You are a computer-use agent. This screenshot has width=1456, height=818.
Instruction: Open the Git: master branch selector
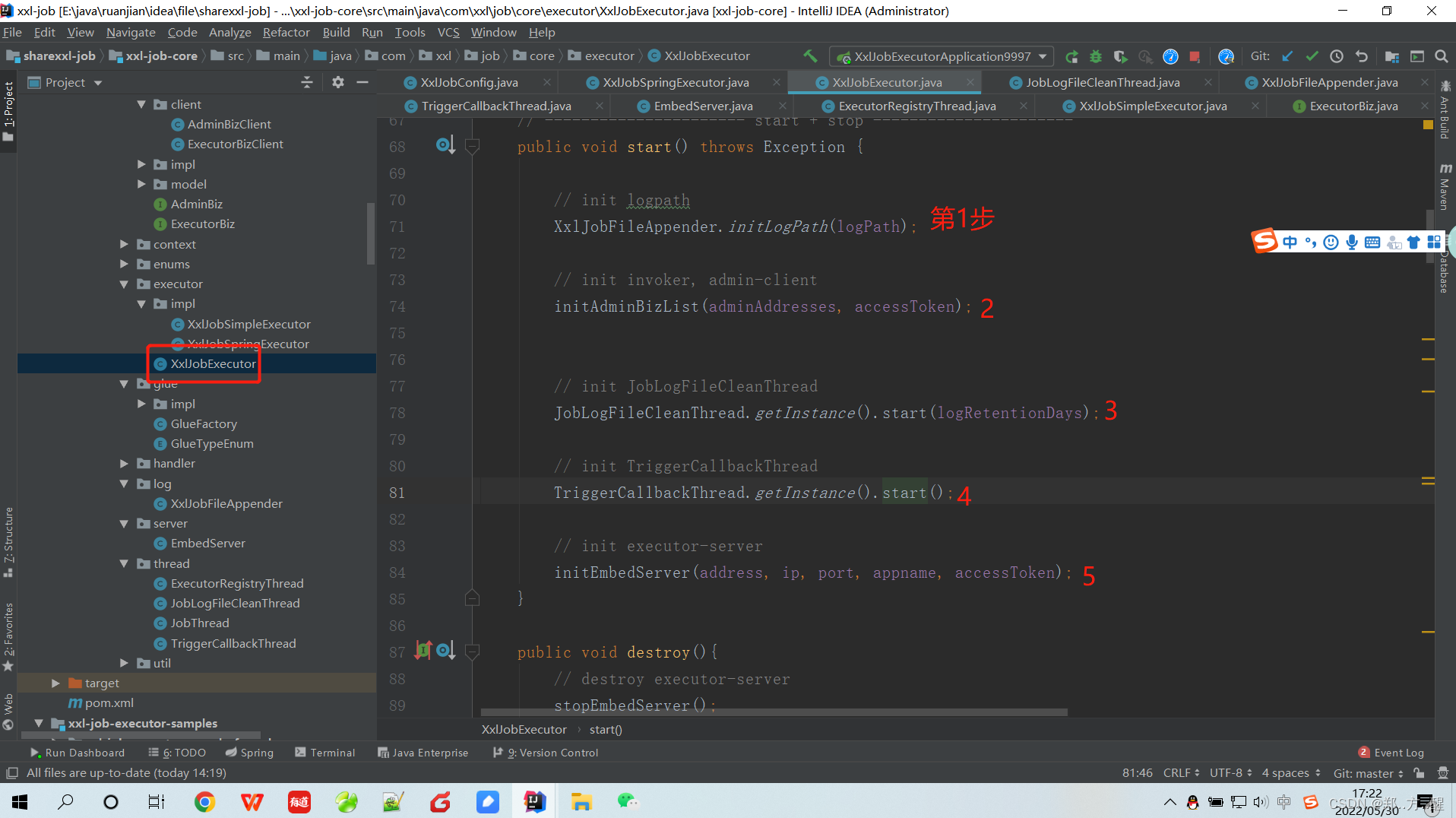1368,772
